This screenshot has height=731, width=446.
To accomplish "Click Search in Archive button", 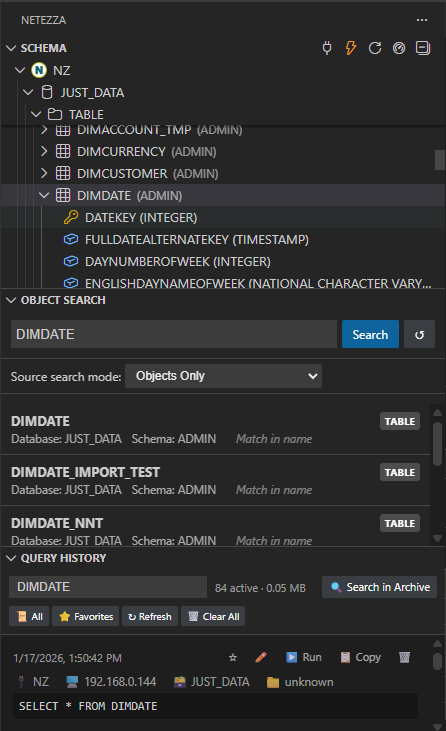I will (379, 587).
